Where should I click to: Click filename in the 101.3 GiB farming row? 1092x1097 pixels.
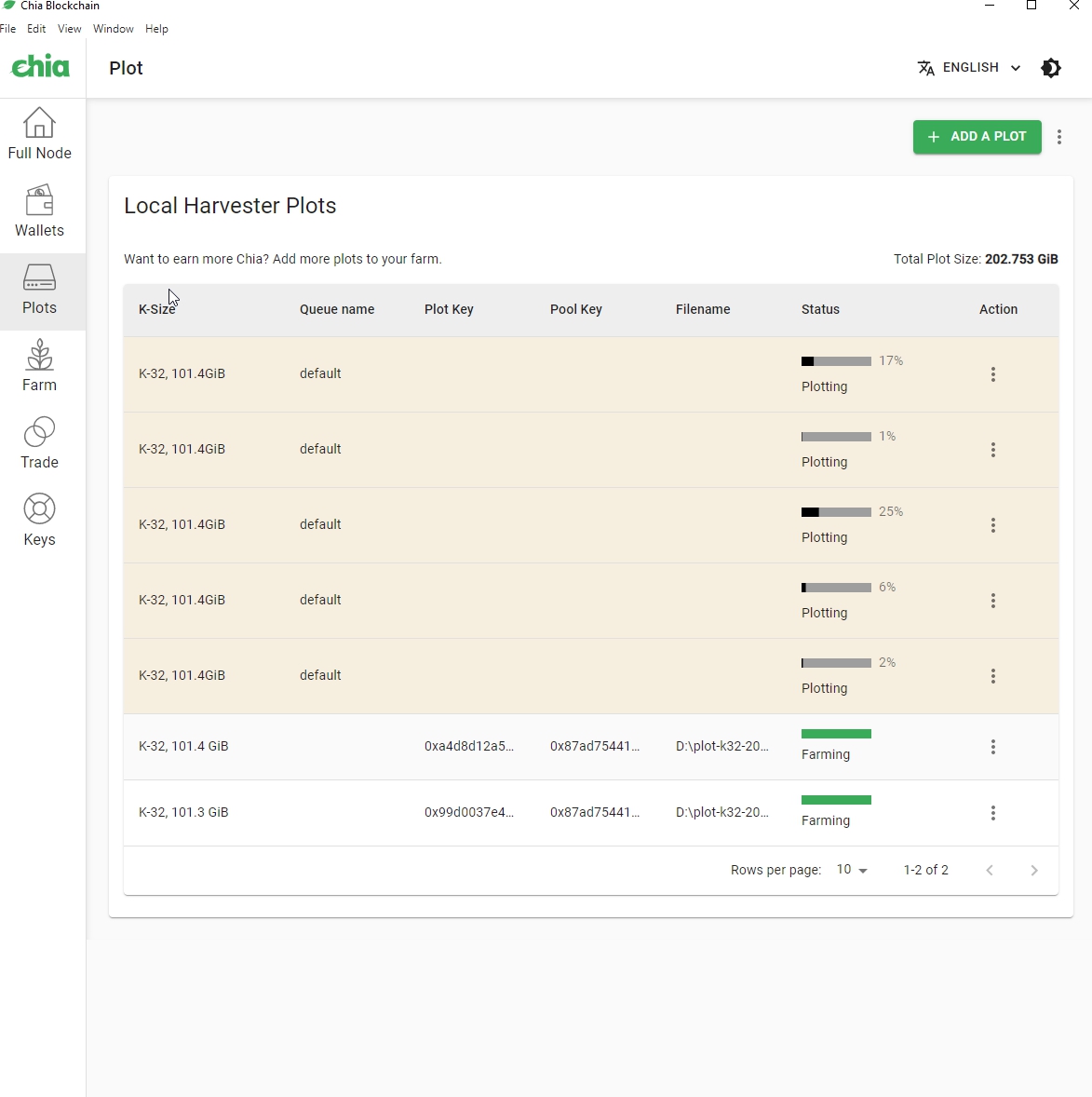(721, 812)
